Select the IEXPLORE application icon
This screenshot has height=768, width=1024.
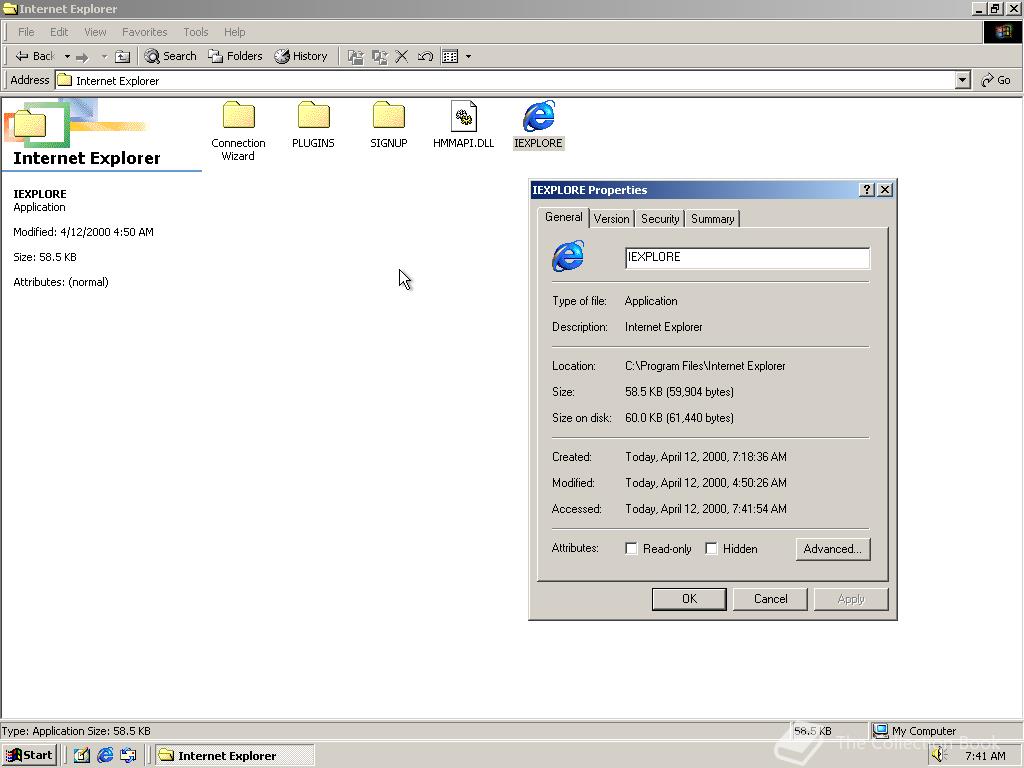538,125
